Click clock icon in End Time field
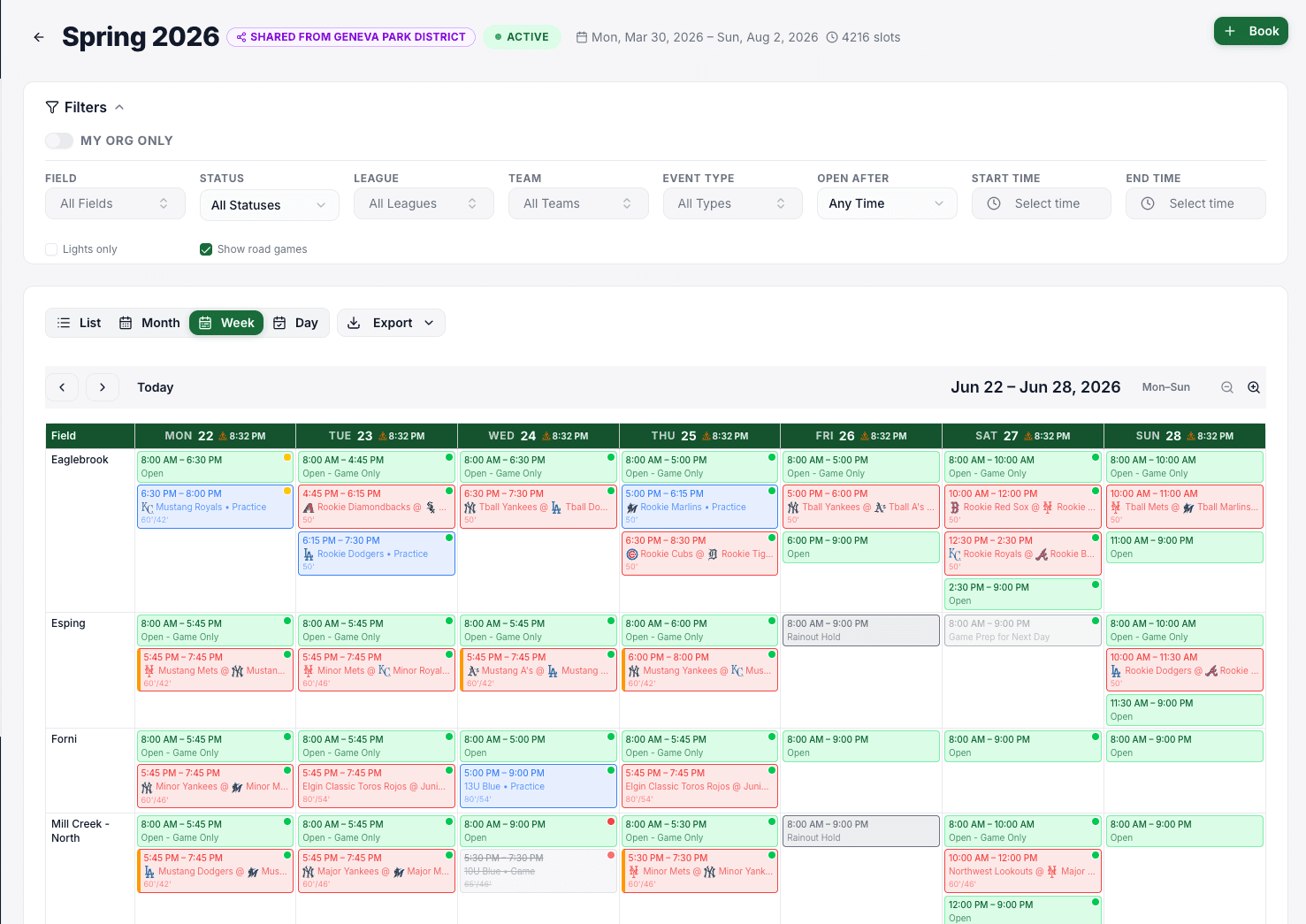Viewport: 1306px width, 924px height. [x=1148, y=203]
